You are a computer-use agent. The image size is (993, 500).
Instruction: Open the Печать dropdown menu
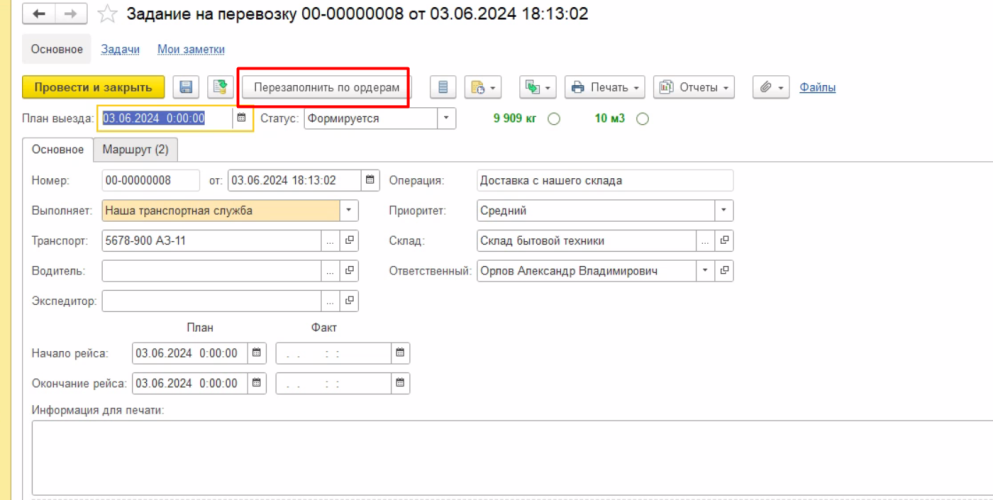(x=606, y=88)
